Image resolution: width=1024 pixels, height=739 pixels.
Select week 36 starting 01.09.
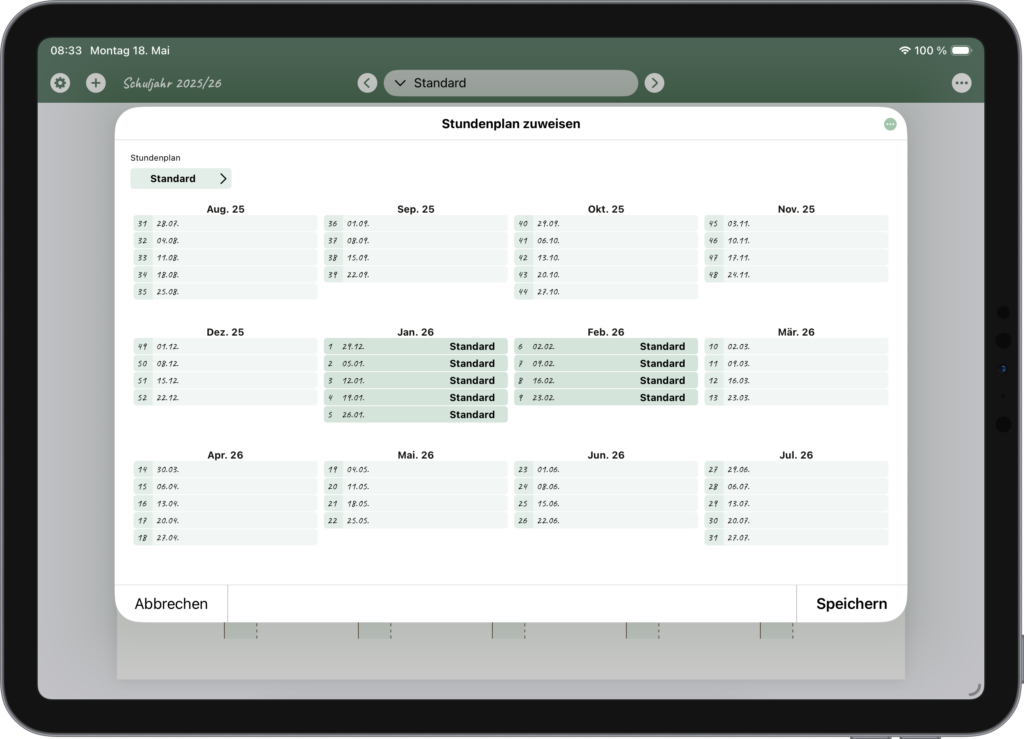(x=415, y=223)
